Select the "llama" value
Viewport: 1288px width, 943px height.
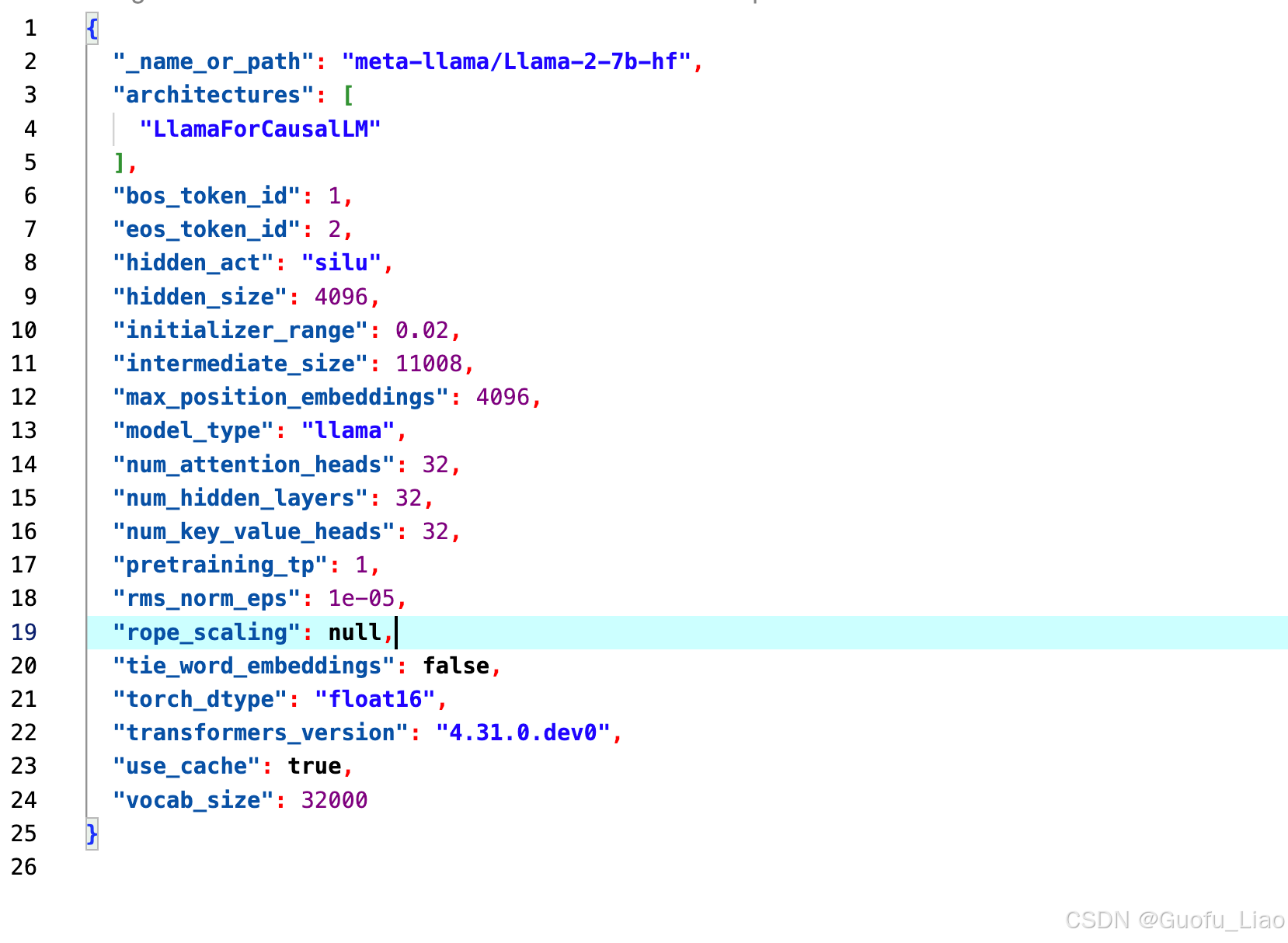[x=348, y=430]
